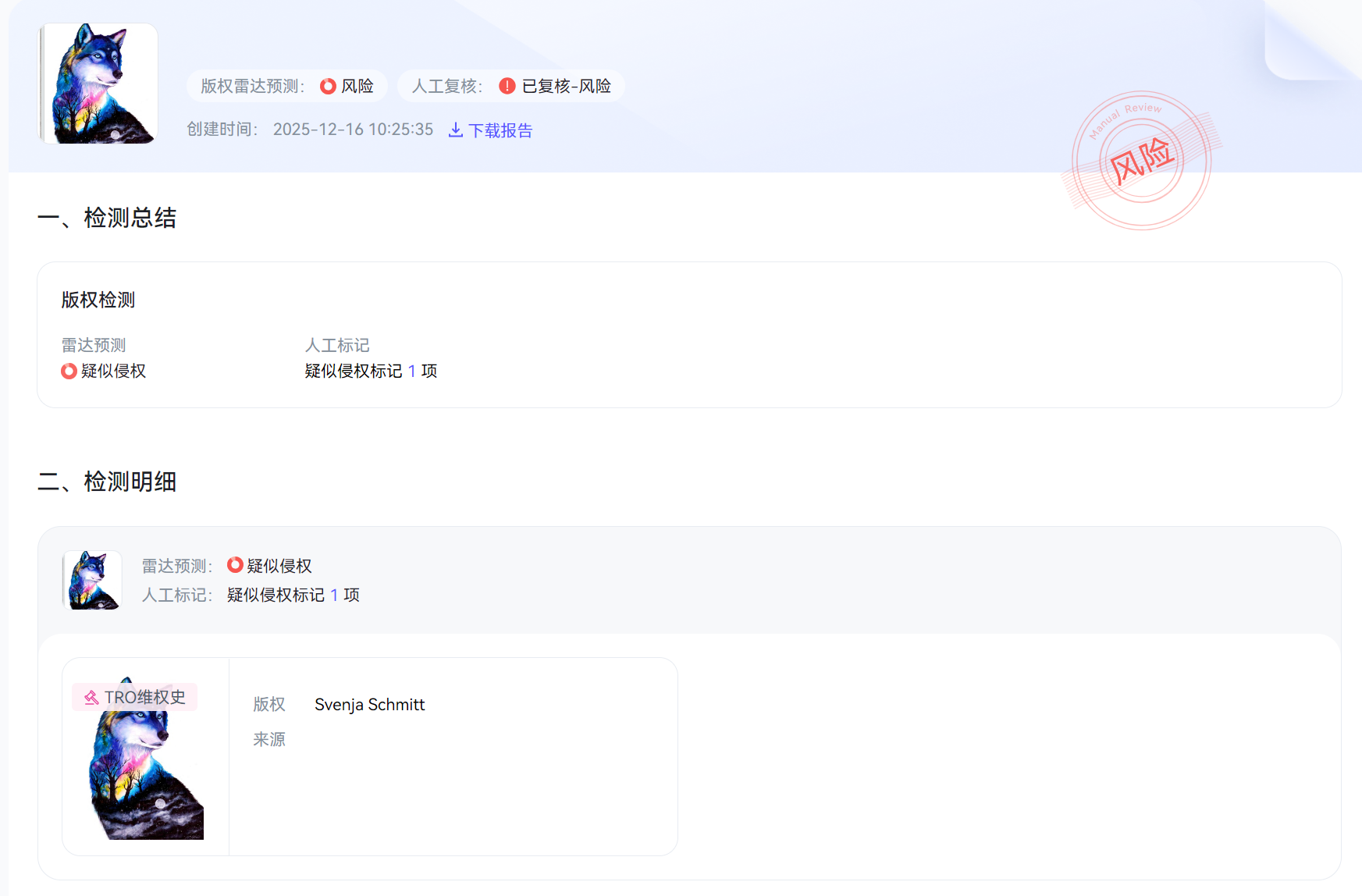Select the copyright holder Svenja Schmitt
The height and width of the screenshot is (896, 1362).
pos(370,705)
